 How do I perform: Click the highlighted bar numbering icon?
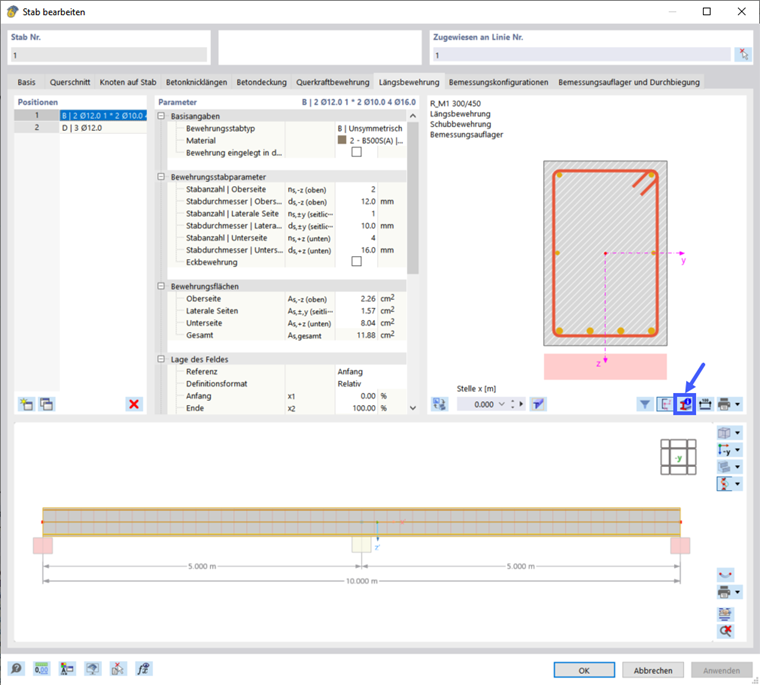pyautogui.click(x=684, y=404)
